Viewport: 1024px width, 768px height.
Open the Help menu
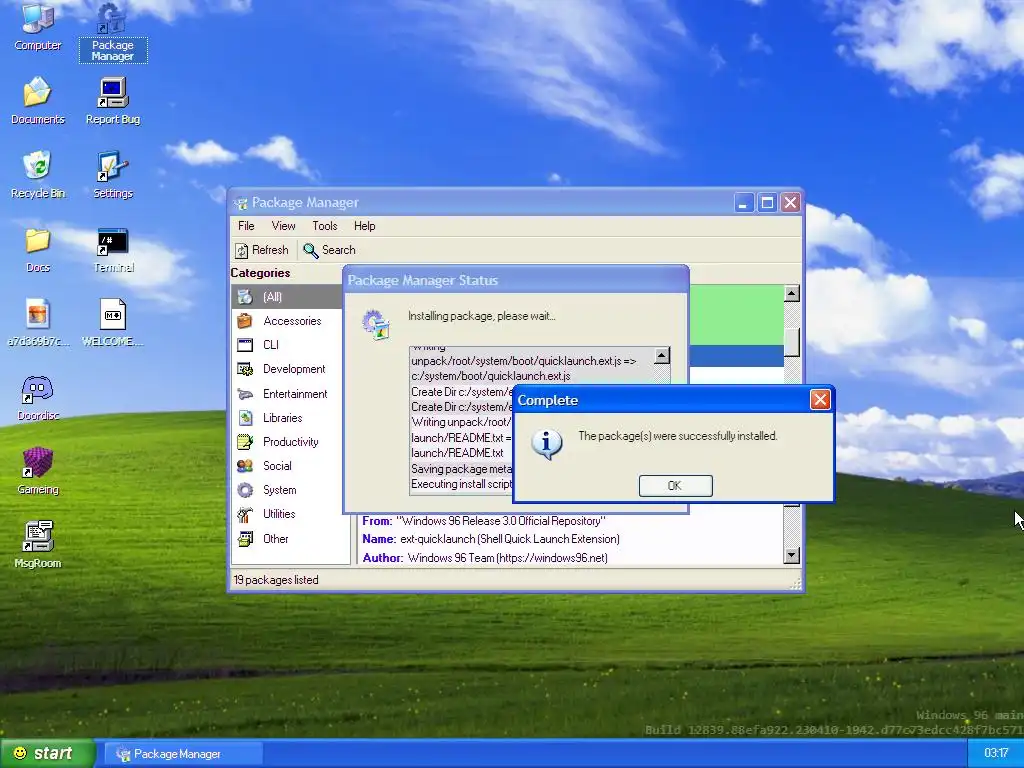tap(364, 226)
